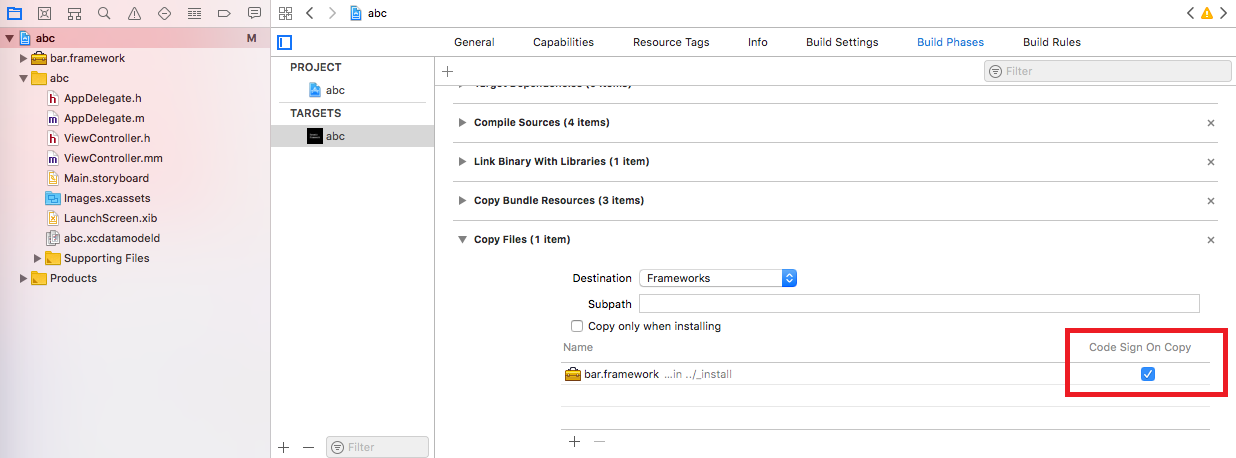The height and width of the screenshot is (458, 1236).
Task: Open the Breakpoint navigator icon
Action: point(225,13)
